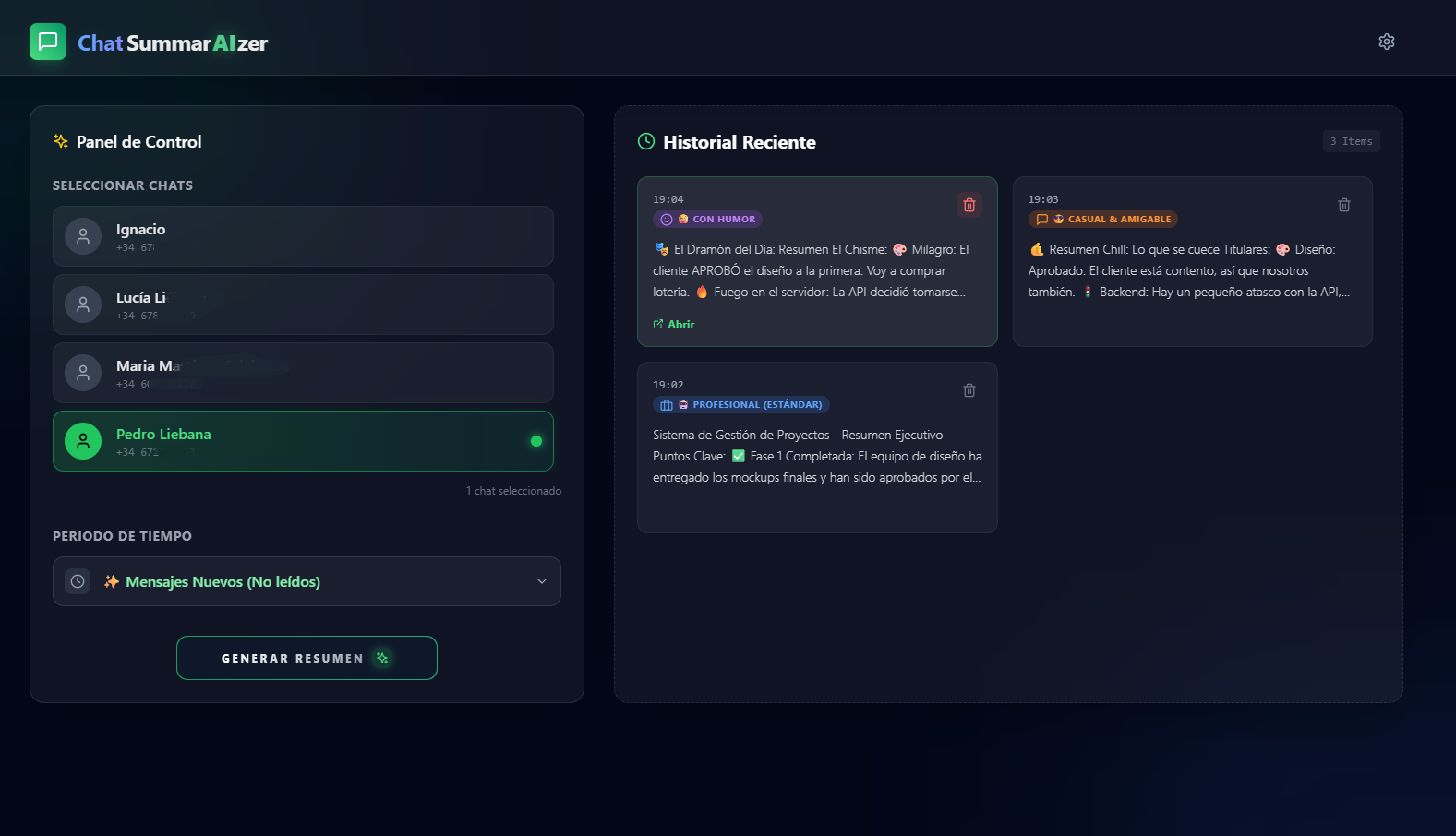
Task: Click the clock icon in period selector
Action: pos(78,581)
